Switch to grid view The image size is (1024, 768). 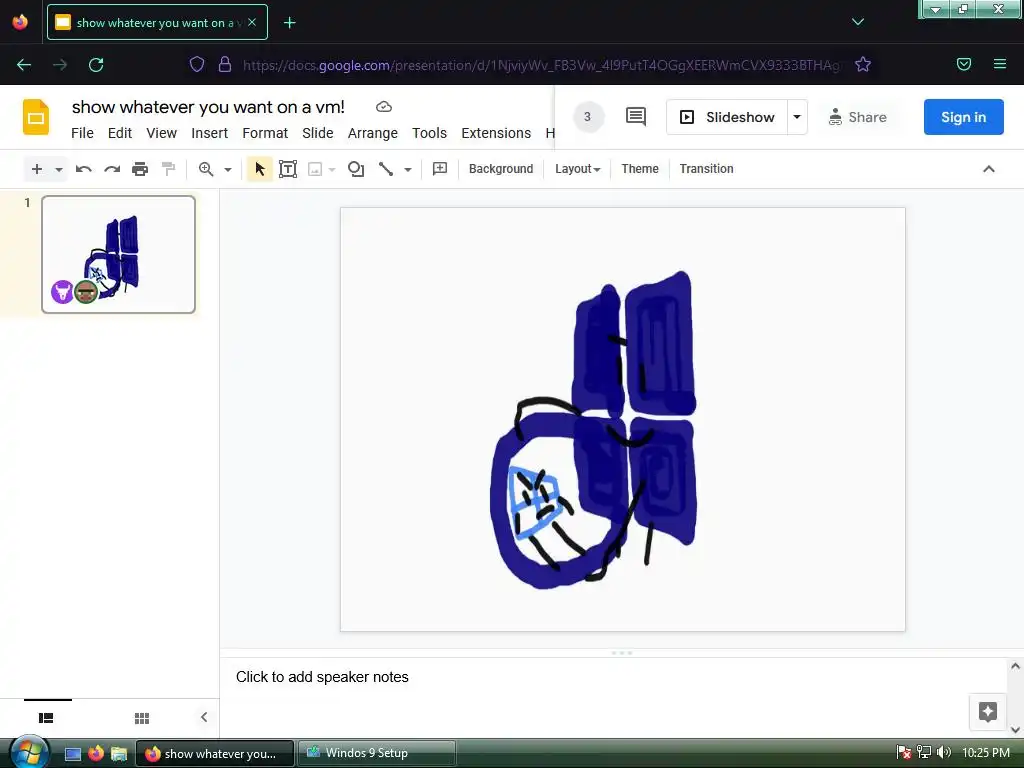[142, 718]
